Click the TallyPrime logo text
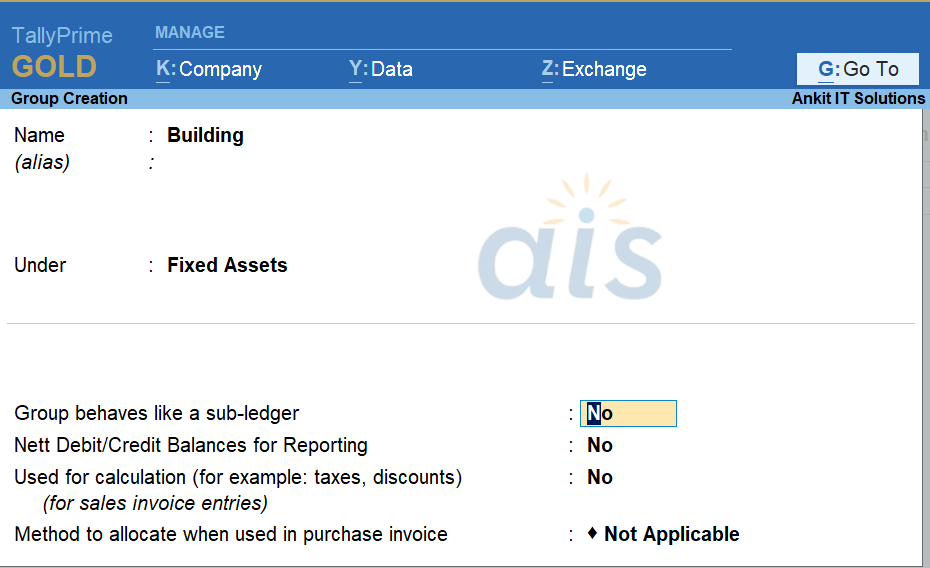The image size is (930, 568). [x=62, y=36]
